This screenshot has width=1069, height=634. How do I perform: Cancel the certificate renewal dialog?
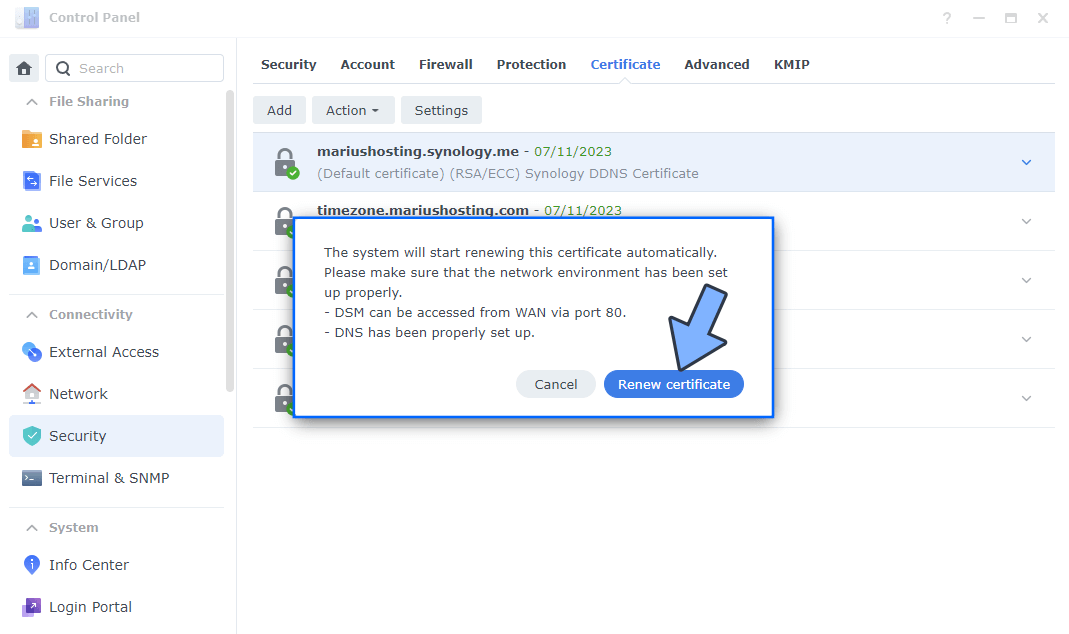tap(556, 384)
